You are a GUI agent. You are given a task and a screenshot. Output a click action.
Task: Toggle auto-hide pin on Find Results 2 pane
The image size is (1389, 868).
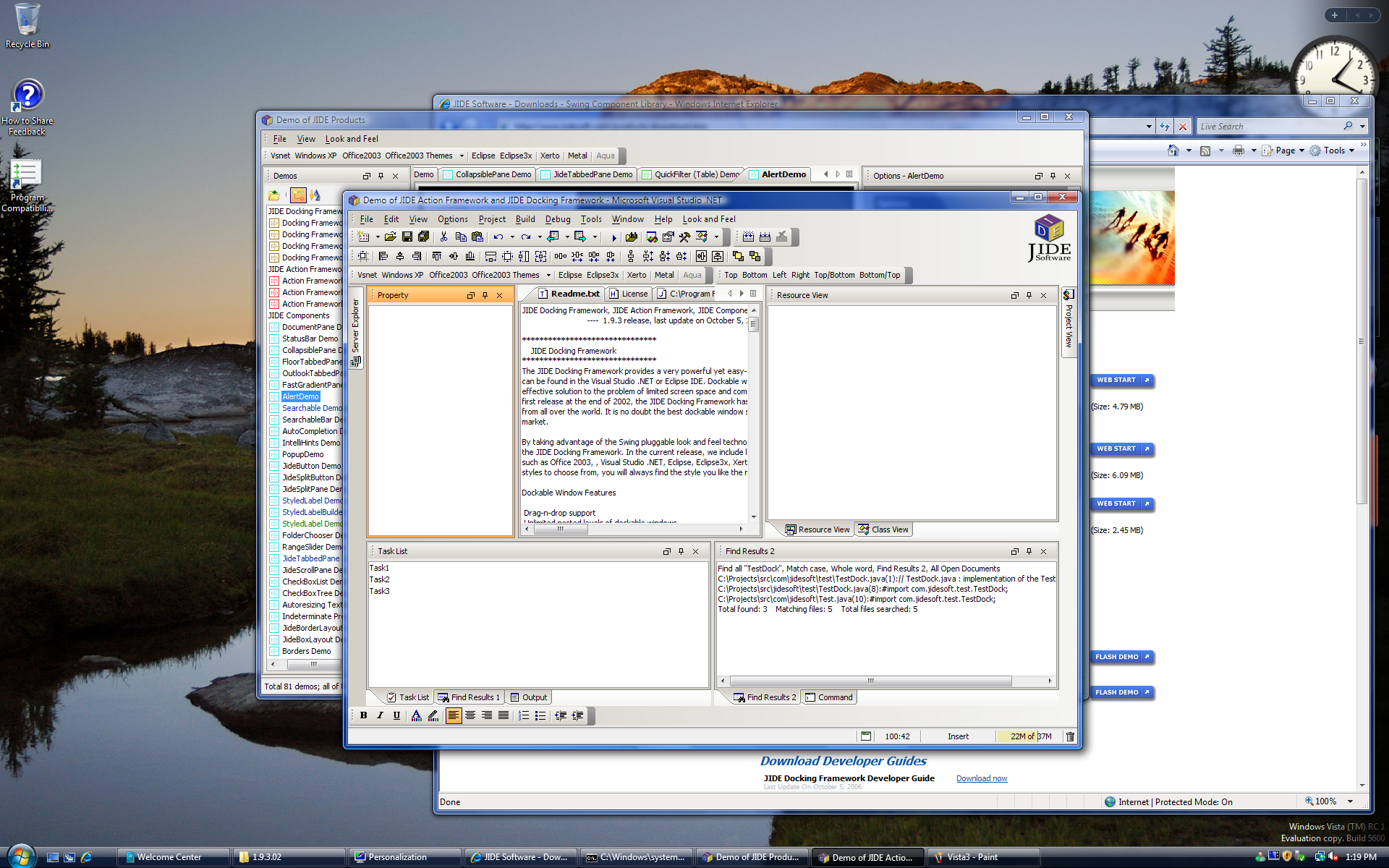pyautogui.click(x=1029, y=551)
